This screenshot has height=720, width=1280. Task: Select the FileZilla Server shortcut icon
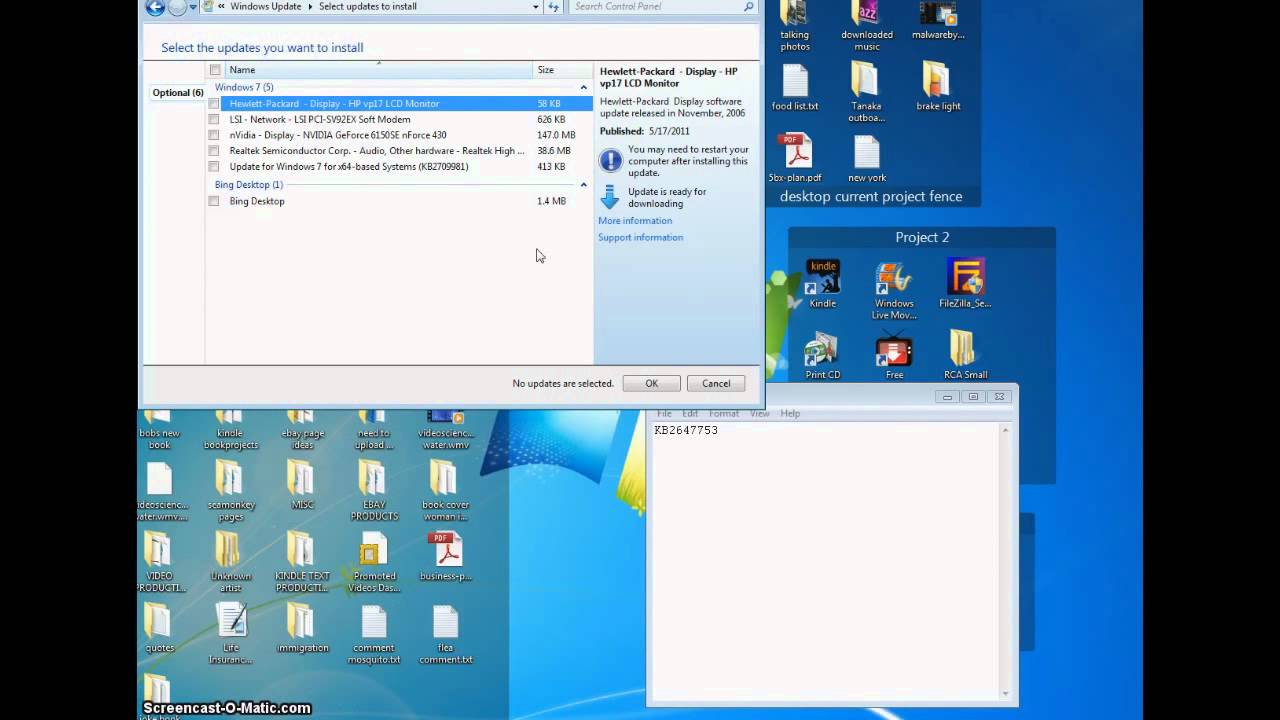coord(965,284)
